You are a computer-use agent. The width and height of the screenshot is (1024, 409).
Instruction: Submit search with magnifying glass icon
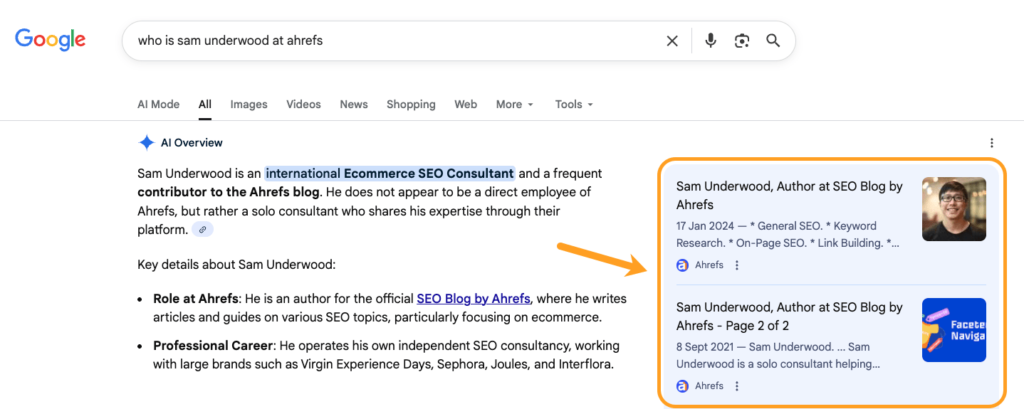773,41
